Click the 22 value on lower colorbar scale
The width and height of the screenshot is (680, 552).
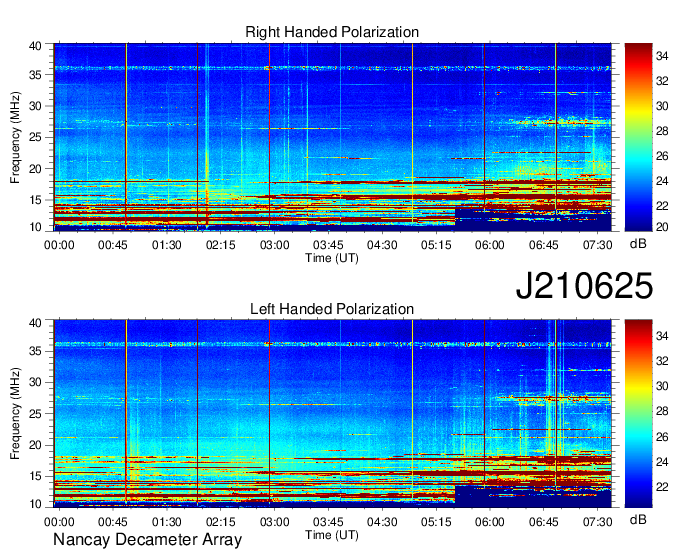[x=661, y=487]
